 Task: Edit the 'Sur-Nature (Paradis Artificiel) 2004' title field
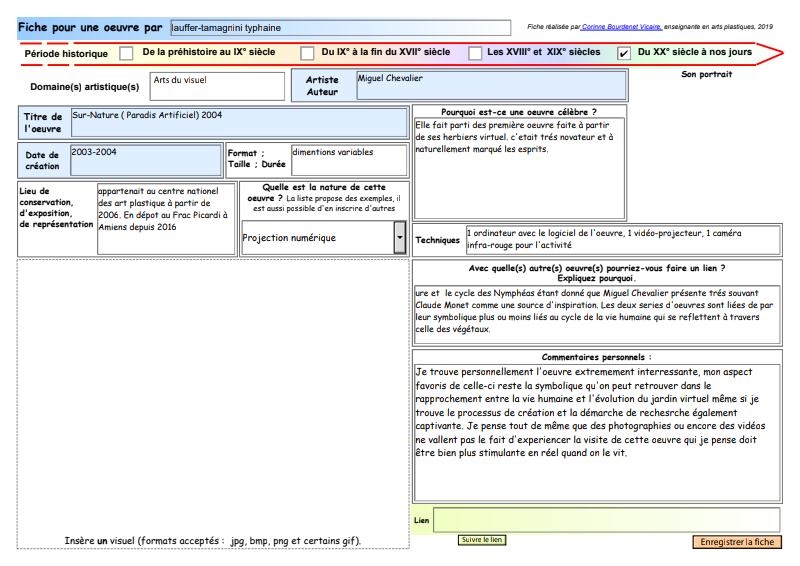point(244,123)
